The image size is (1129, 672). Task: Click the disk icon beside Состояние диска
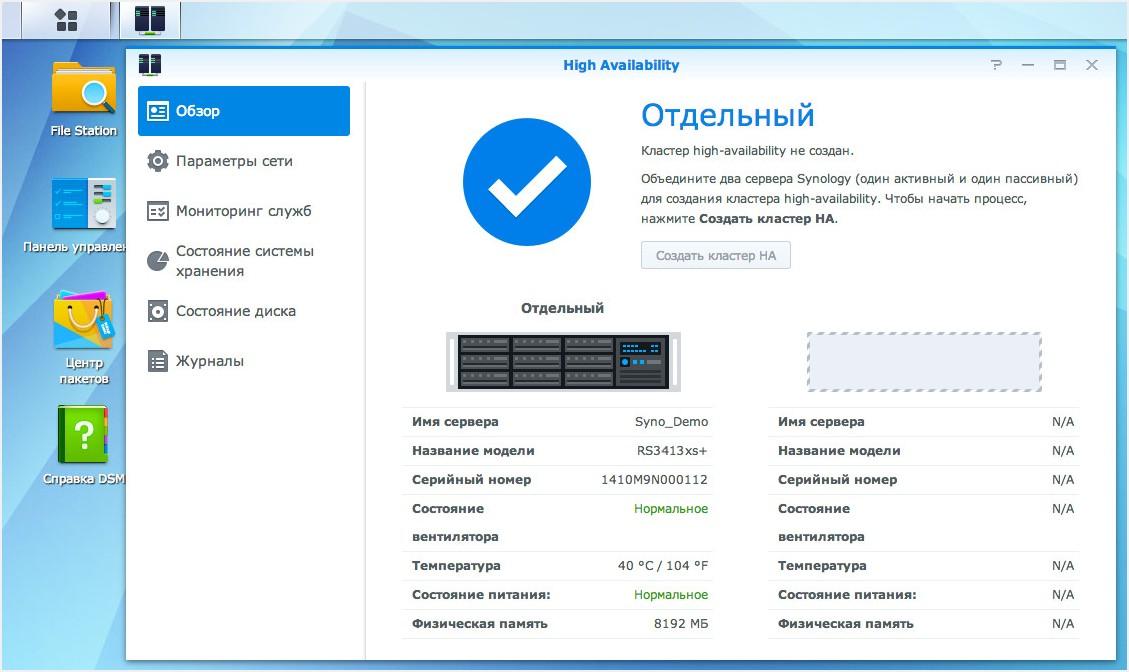point(157,311)
